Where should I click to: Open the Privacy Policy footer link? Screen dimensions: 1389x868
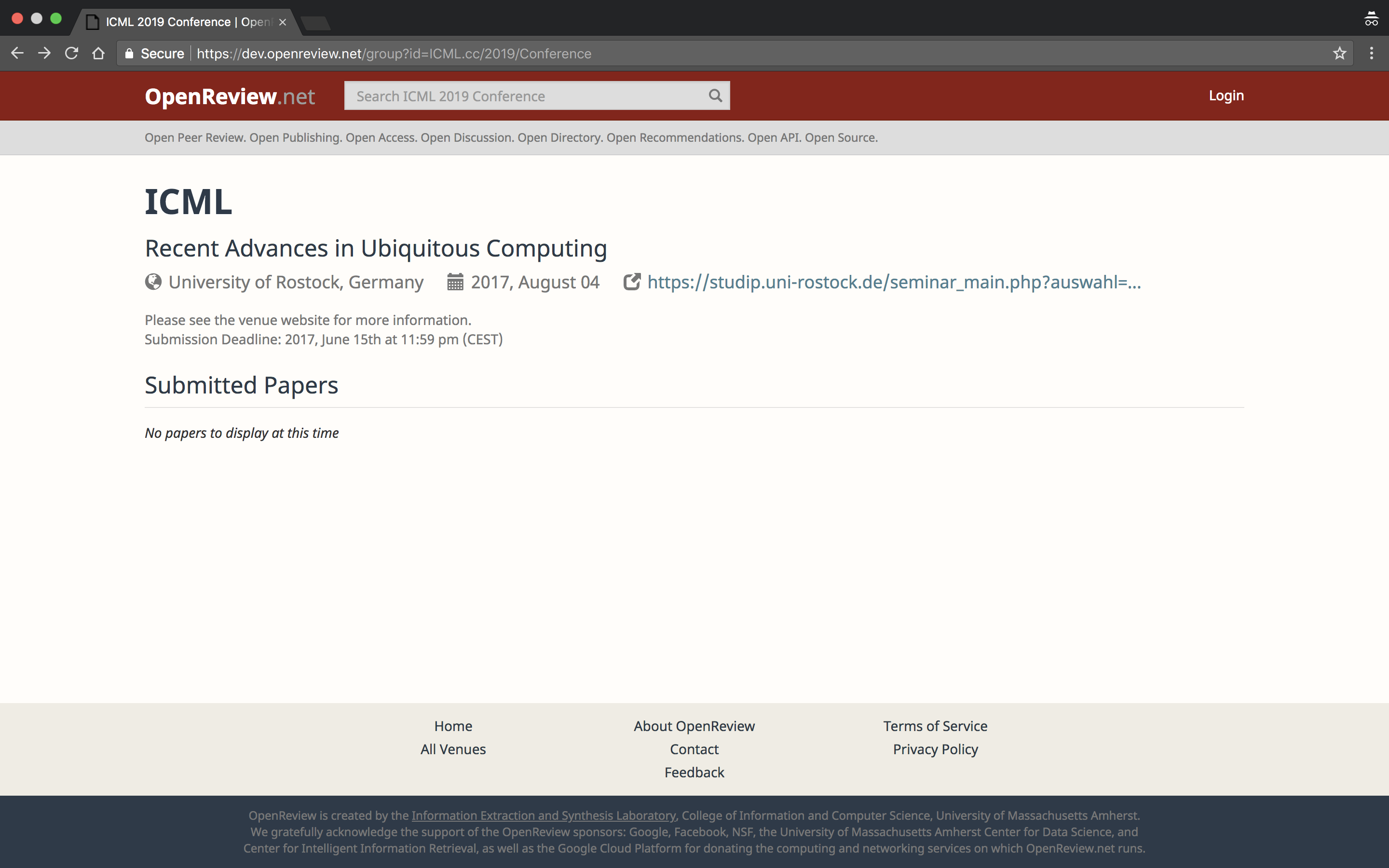[x=935, y=749]
